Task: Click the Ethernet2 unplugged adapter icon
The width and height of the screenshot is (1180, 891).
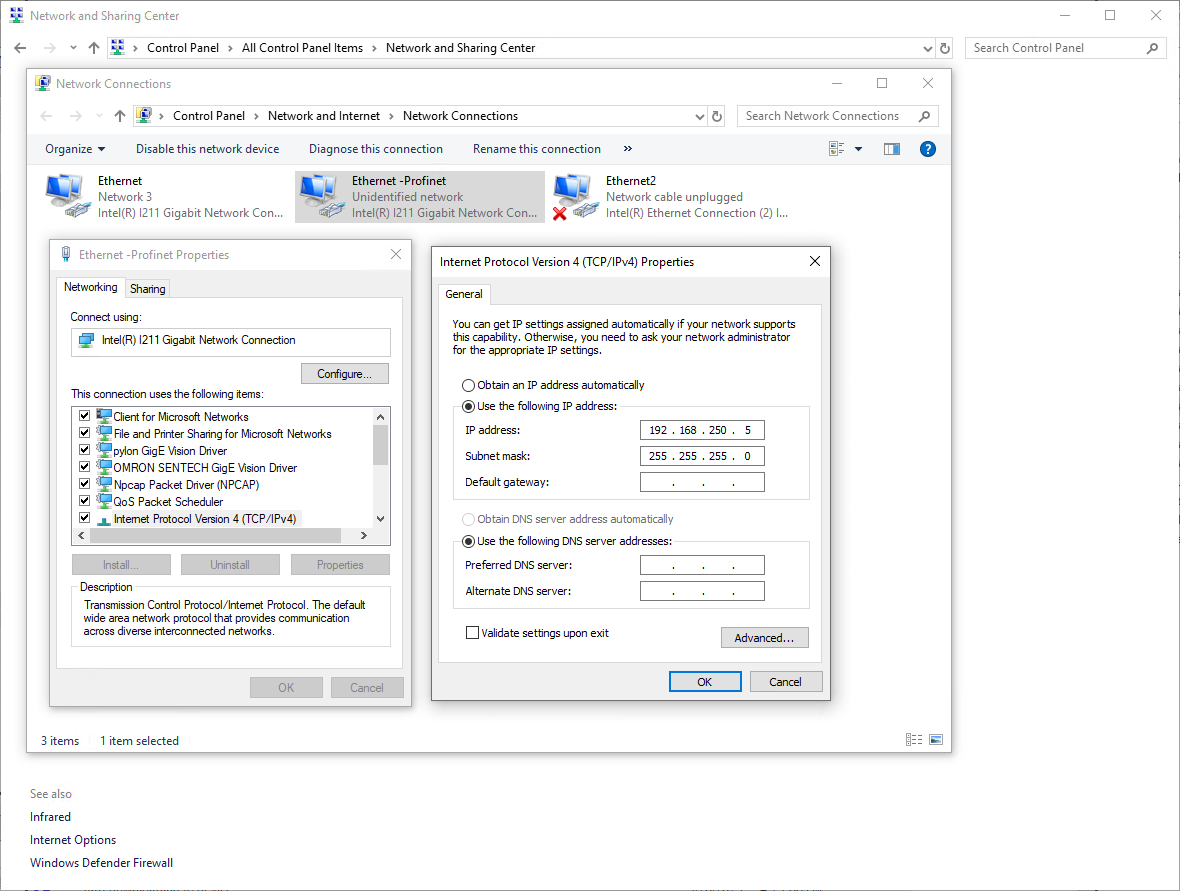Action: (573, 196)
